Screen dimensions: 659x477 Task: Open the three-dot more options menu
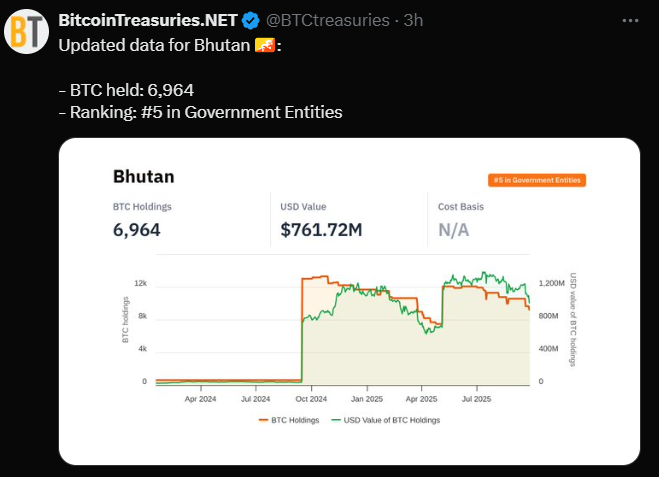[629, 20]
